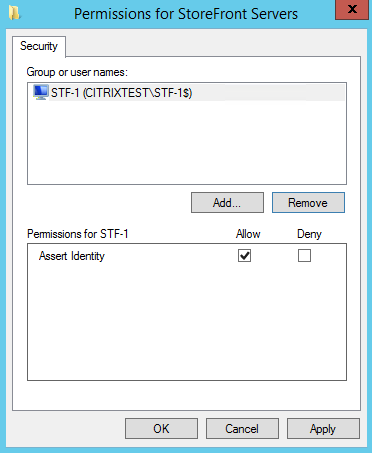This screenshot has height=453, width=372.
Task: Dismiss the dialog with Cancel
Action: tap(242, 428)
